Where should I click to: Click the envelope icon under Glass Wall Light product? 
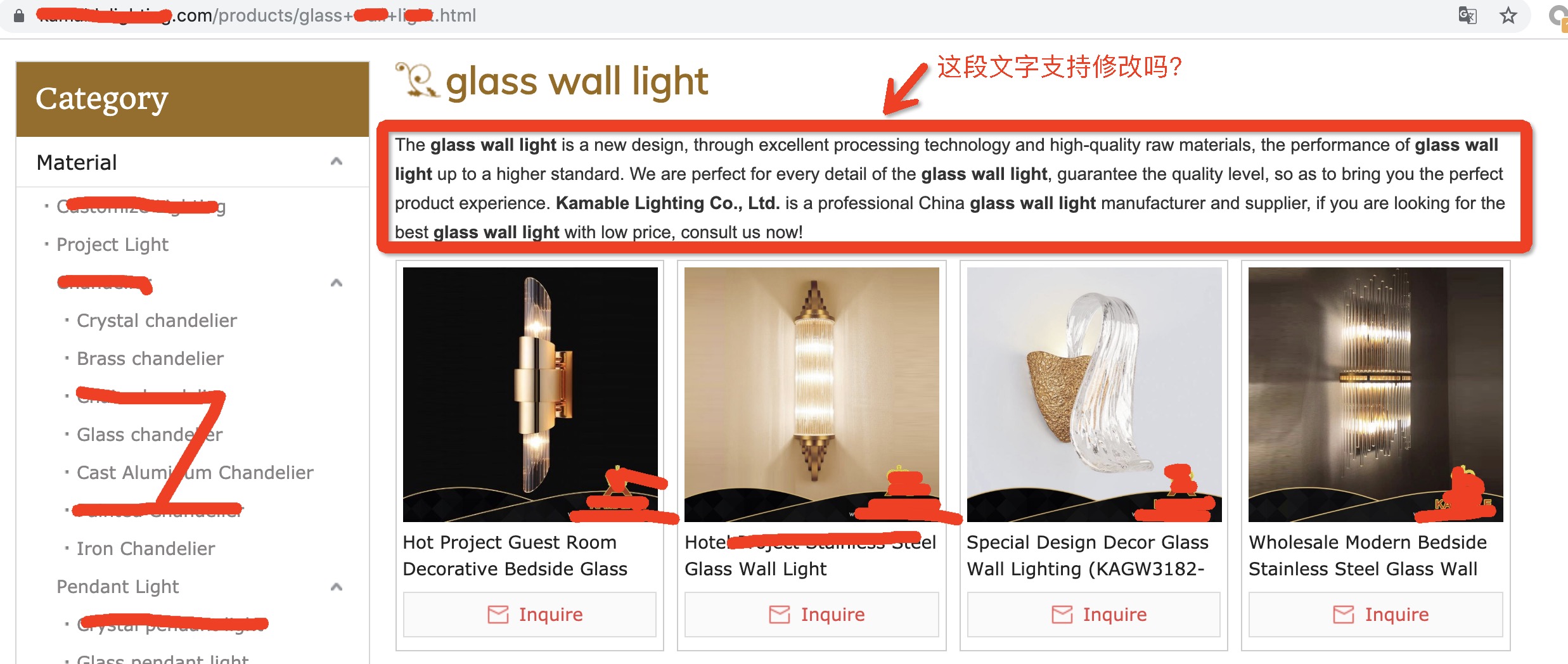(x=780, y=614)
